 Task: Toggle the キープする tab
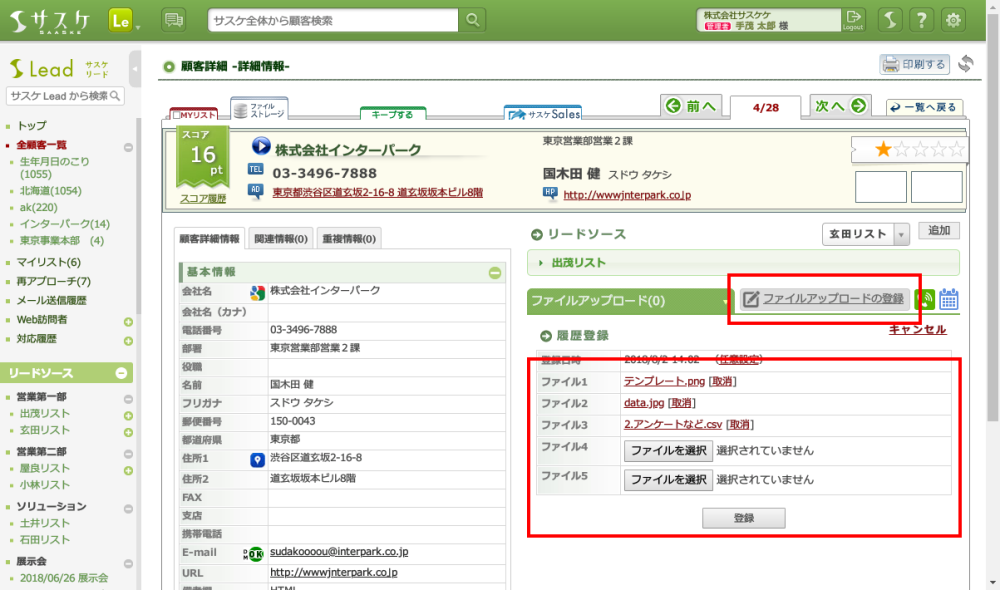coord(392,114)
